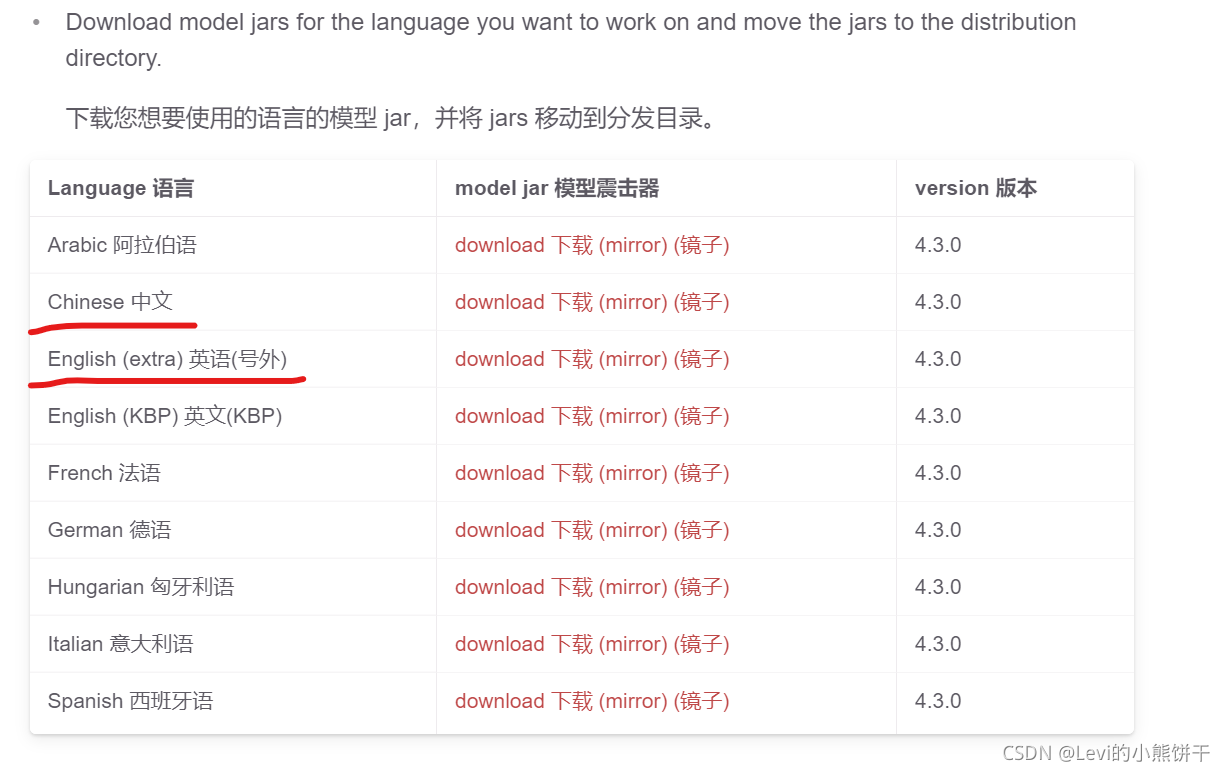Open the mirror link in the Hungarian row
1225x771 pixels.
coord(664,587)
